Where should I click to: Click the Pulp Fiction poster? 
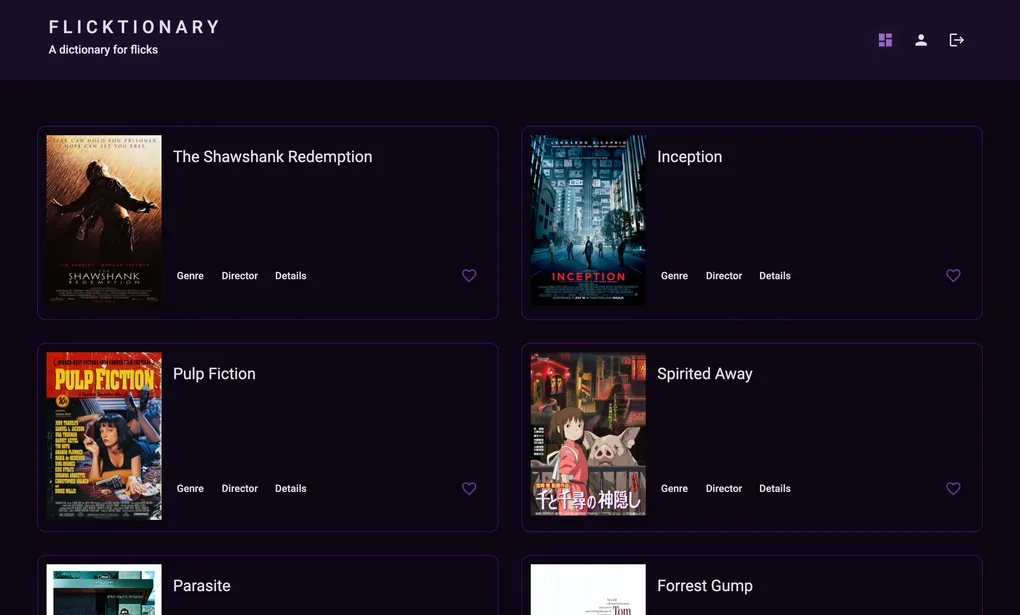(103, 436)
